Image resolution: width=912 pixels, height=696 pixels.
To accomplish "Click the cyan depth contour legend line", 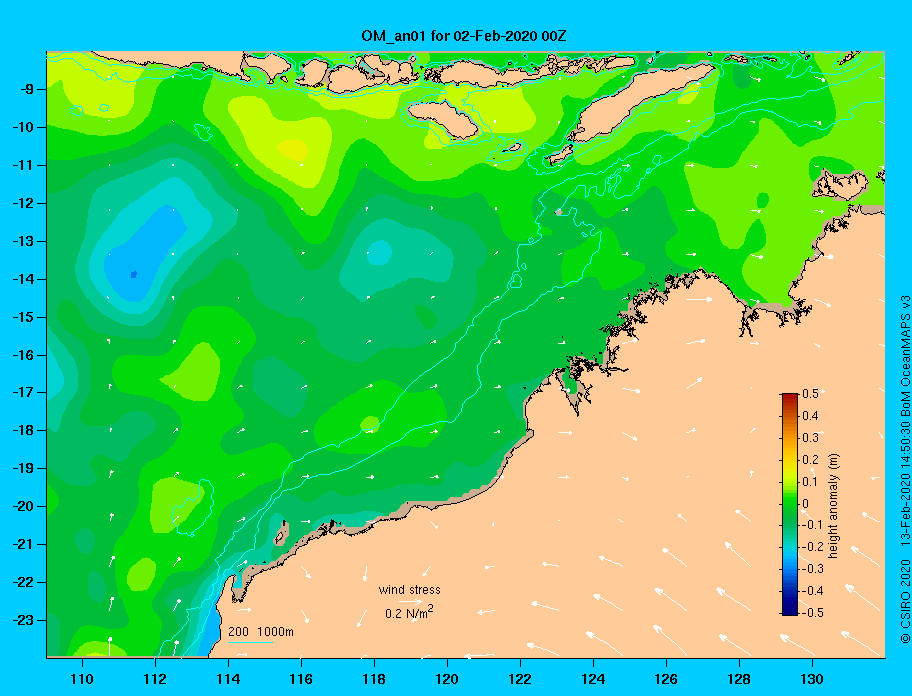I will click(250, 642).
